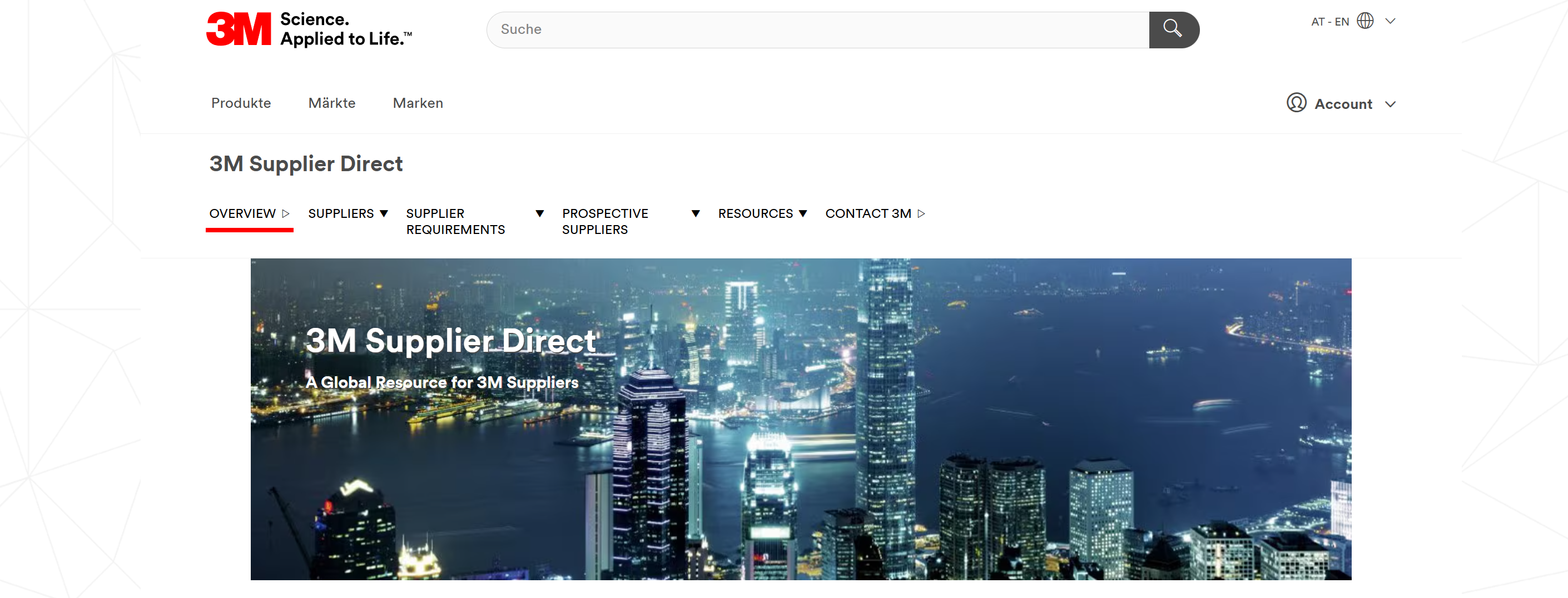Screen dimensions: 1568x598
Task: Expand the SUPPLIERS dropdown arrow
Action: click(x=384, y=213)
